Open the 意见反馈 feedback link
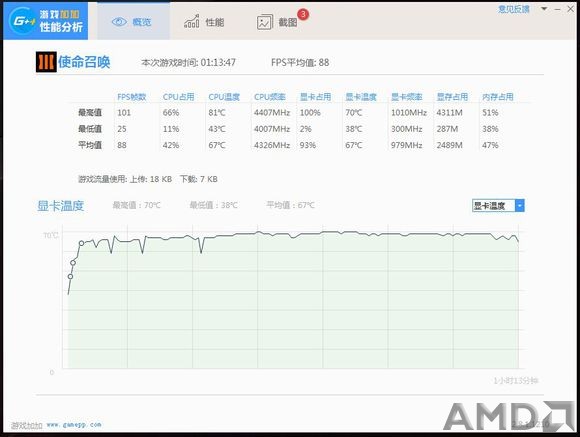 [x=514, y=9]
